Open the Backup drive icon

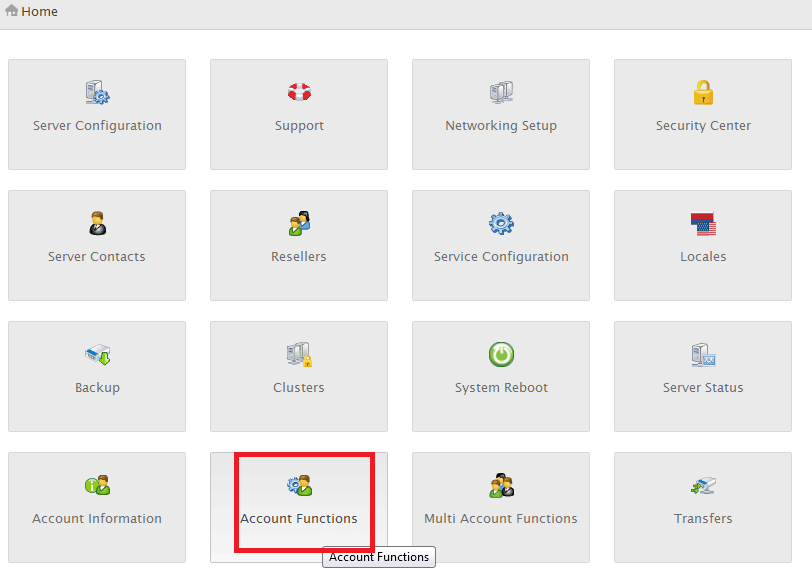point(97,355)
